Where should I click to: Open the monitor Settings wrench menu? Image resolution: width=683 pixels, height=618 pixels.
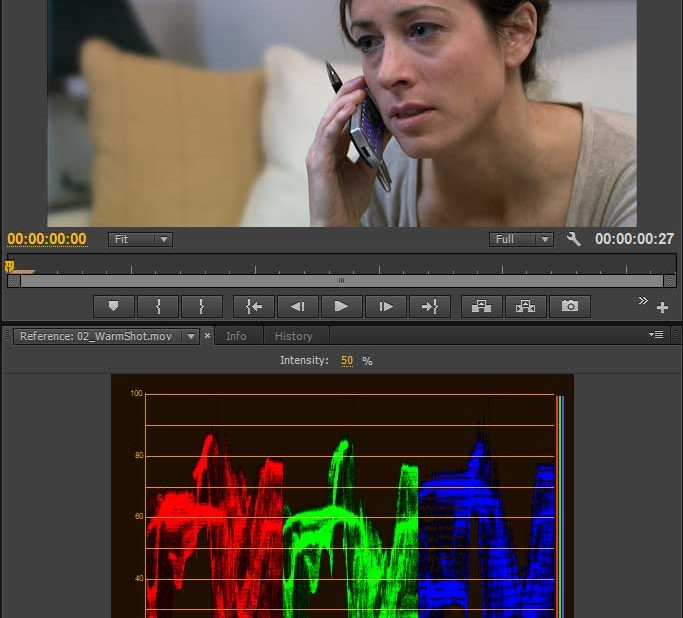click(x=574, y=239)
